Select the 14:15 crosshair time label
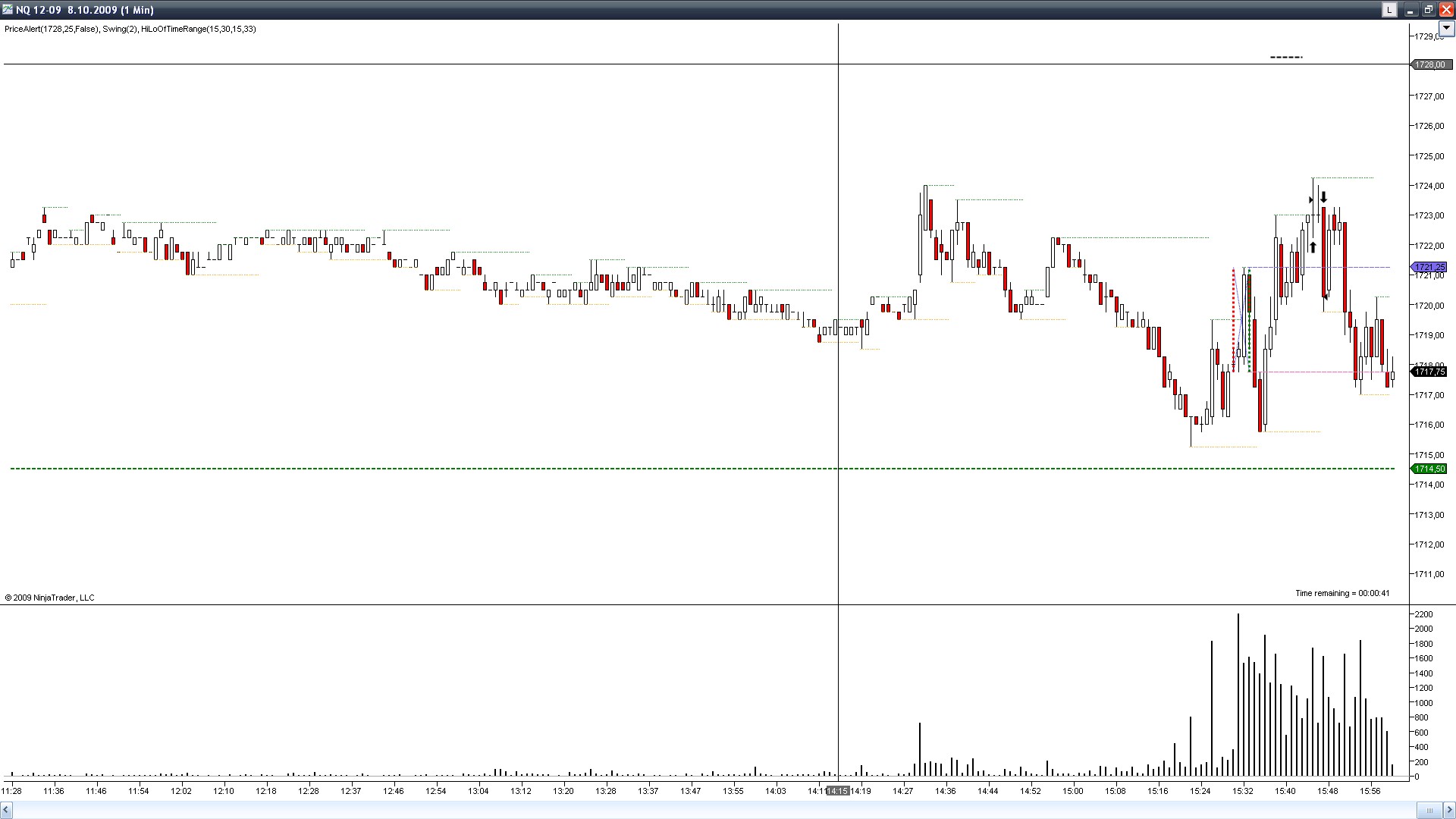This screenshot has width=1456, height=819. [x=837, y=791]
